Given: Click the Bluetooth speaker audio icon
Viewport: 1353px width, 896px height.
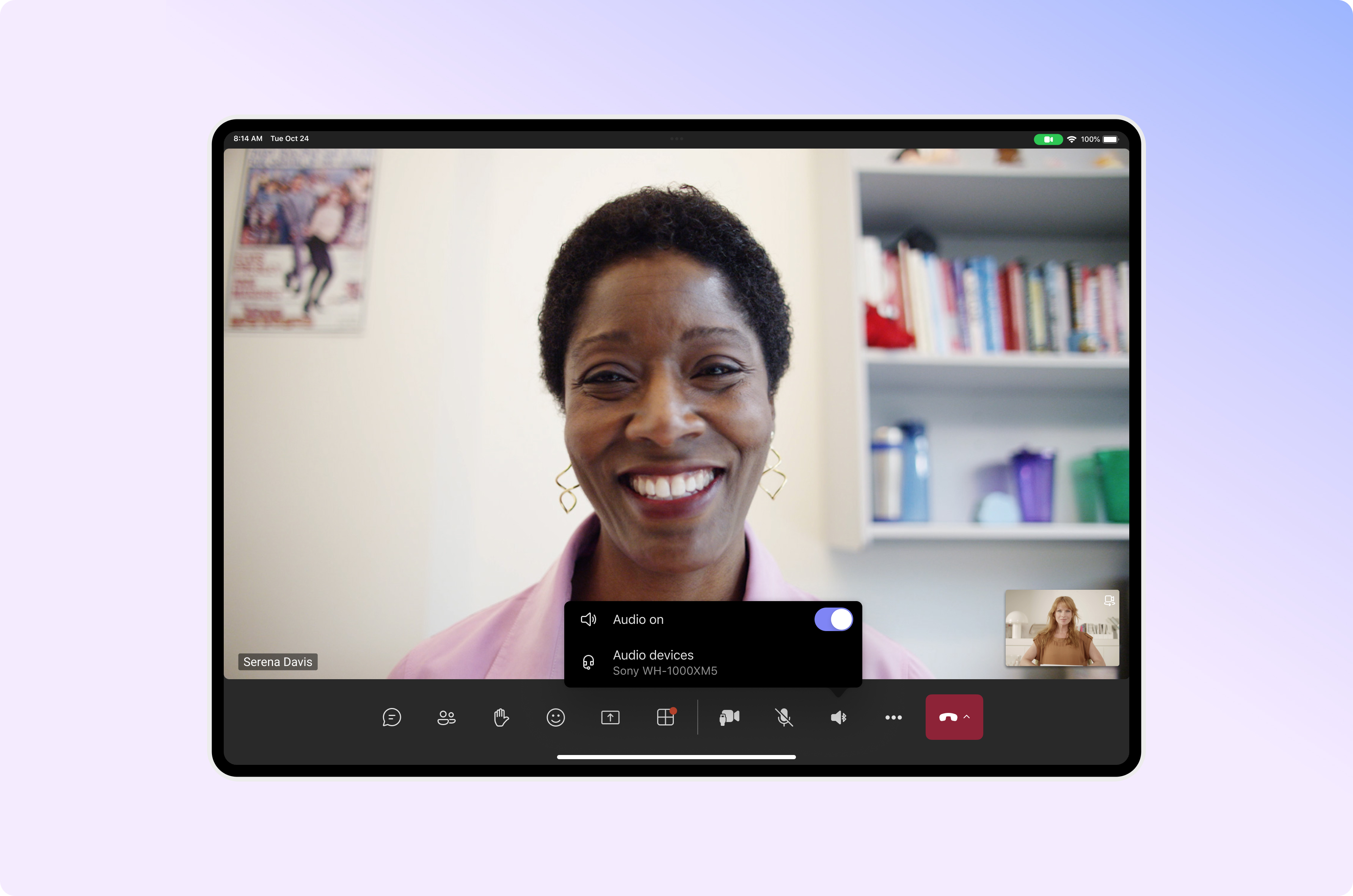Looking at the screenshot, I should pyautogui.click(x=838, y=717).
